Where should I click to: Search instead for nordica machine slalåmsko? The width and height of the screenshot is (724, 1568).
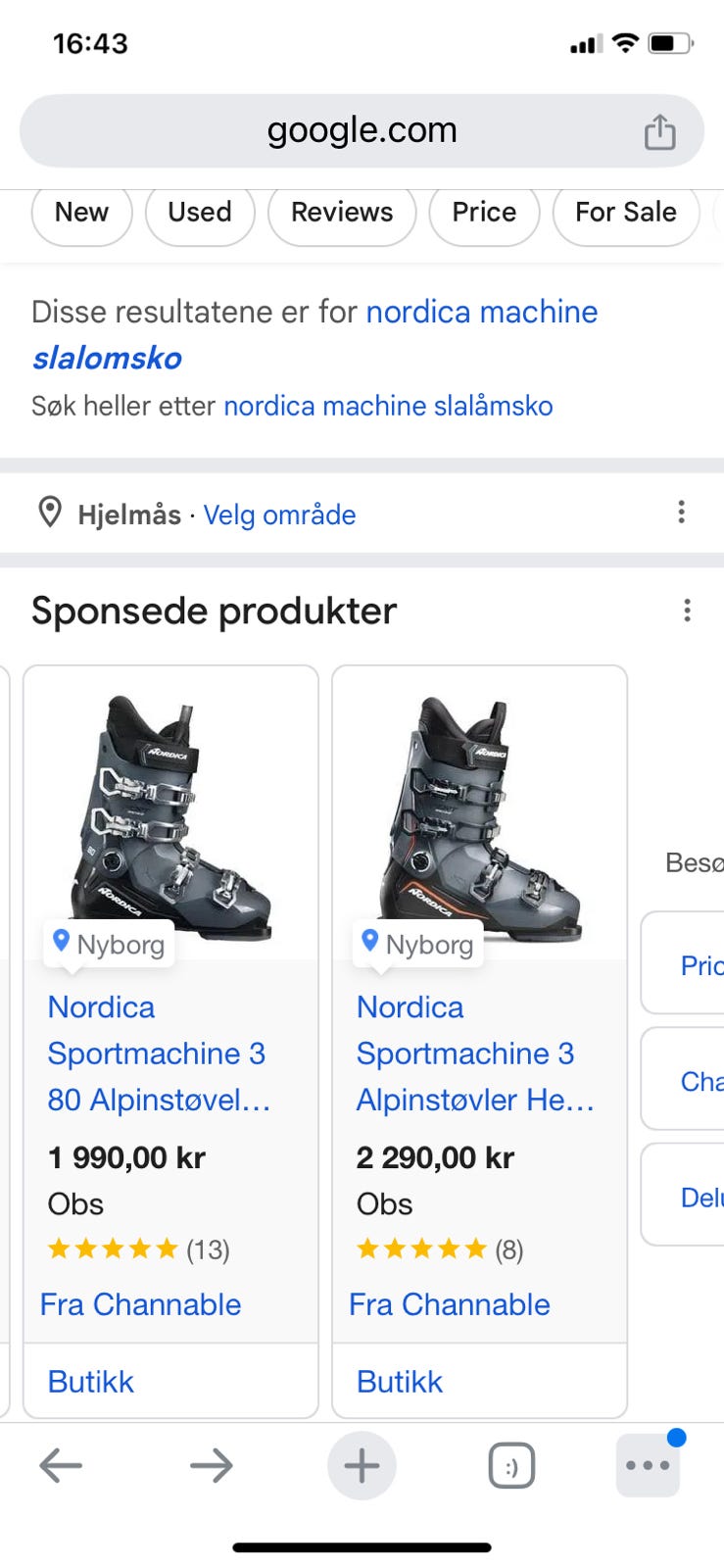click(x=388, y=406)
